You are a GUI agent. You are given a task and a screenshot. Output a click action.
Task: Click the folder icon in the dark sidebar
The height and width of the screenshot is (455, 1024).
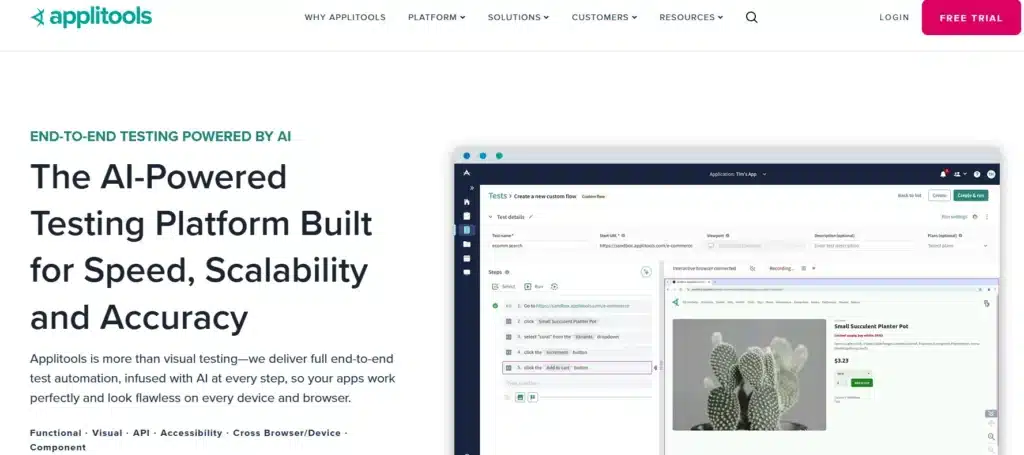(x=466, y=244)
